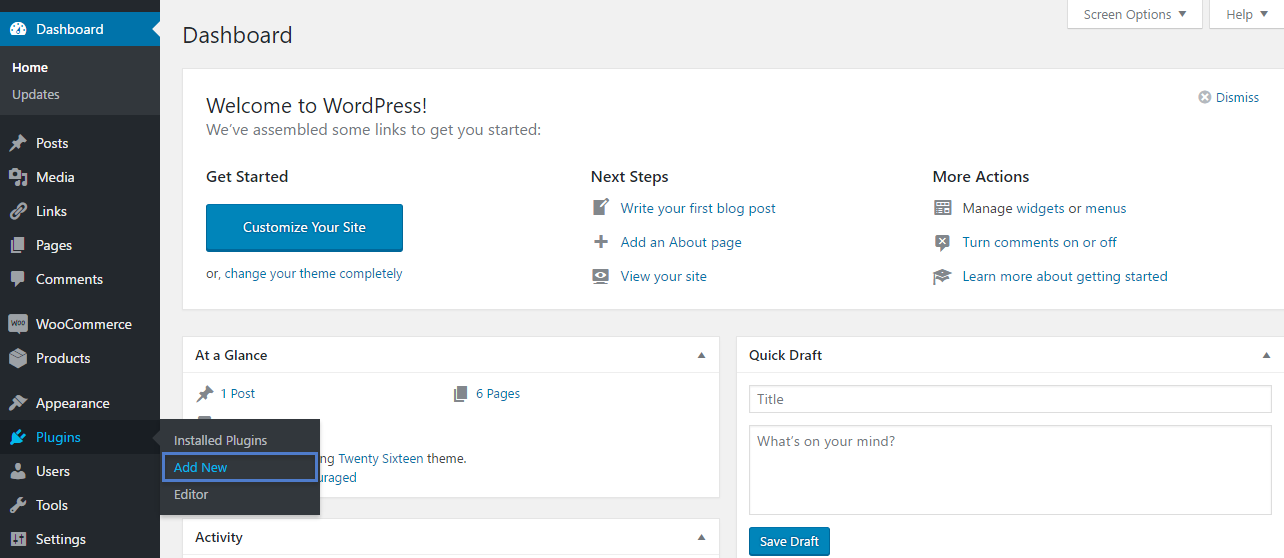The width and height of the screenshot is (1284, 558).
Task: Open the plugin Editor submenu item
Action: (x=191, y=494)
